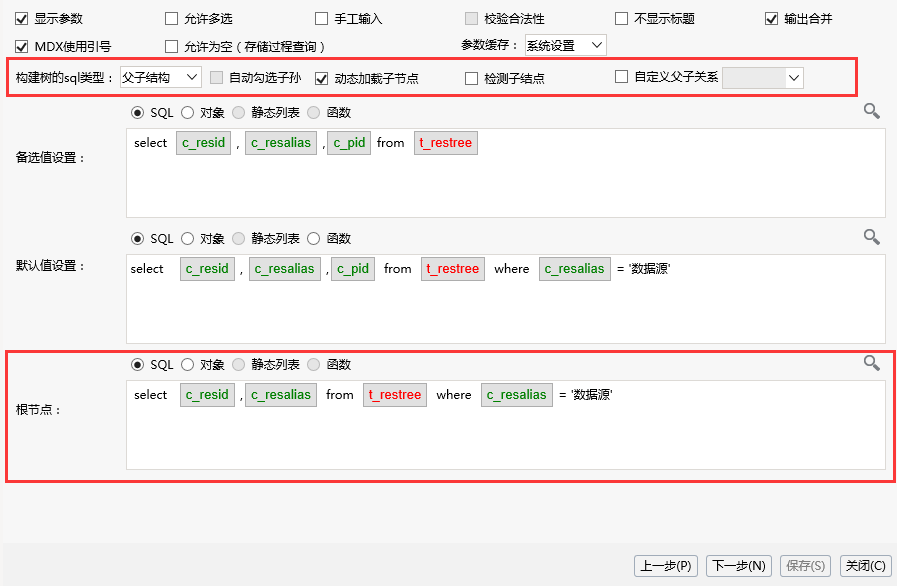Select 对象 radio for 默认值设置
The height and width of the screenshot is (586, 899).
tap(187, 239)
